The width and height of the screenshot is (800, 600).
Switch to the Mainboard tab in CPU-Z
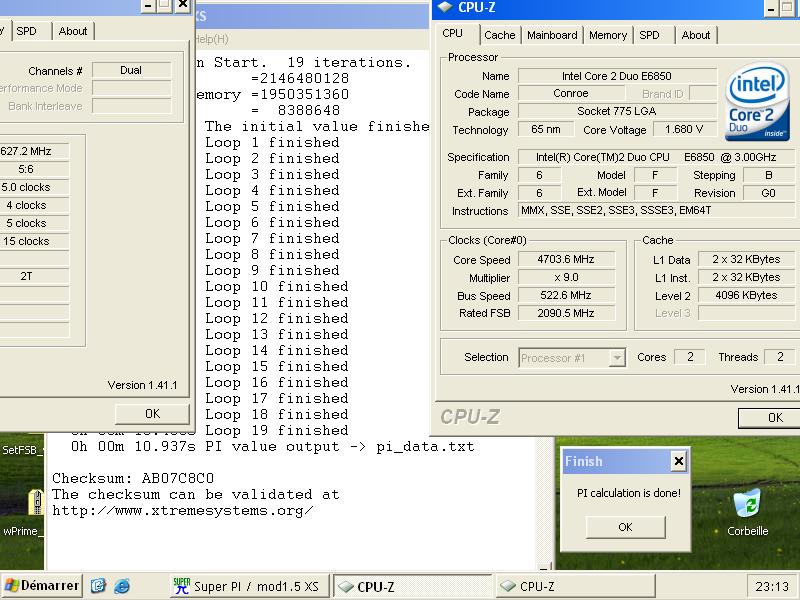click(x=552, y=35)
